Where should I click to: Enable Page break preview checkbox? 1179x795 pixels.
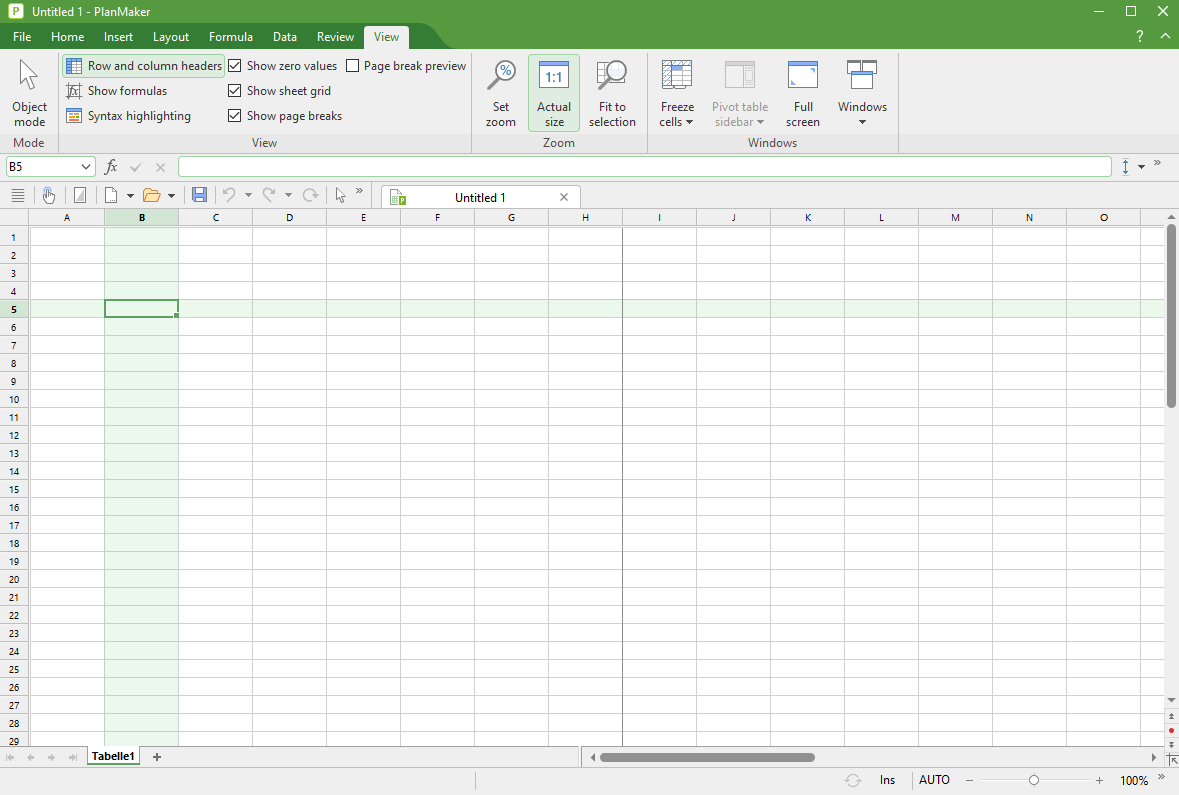(353, 66)
